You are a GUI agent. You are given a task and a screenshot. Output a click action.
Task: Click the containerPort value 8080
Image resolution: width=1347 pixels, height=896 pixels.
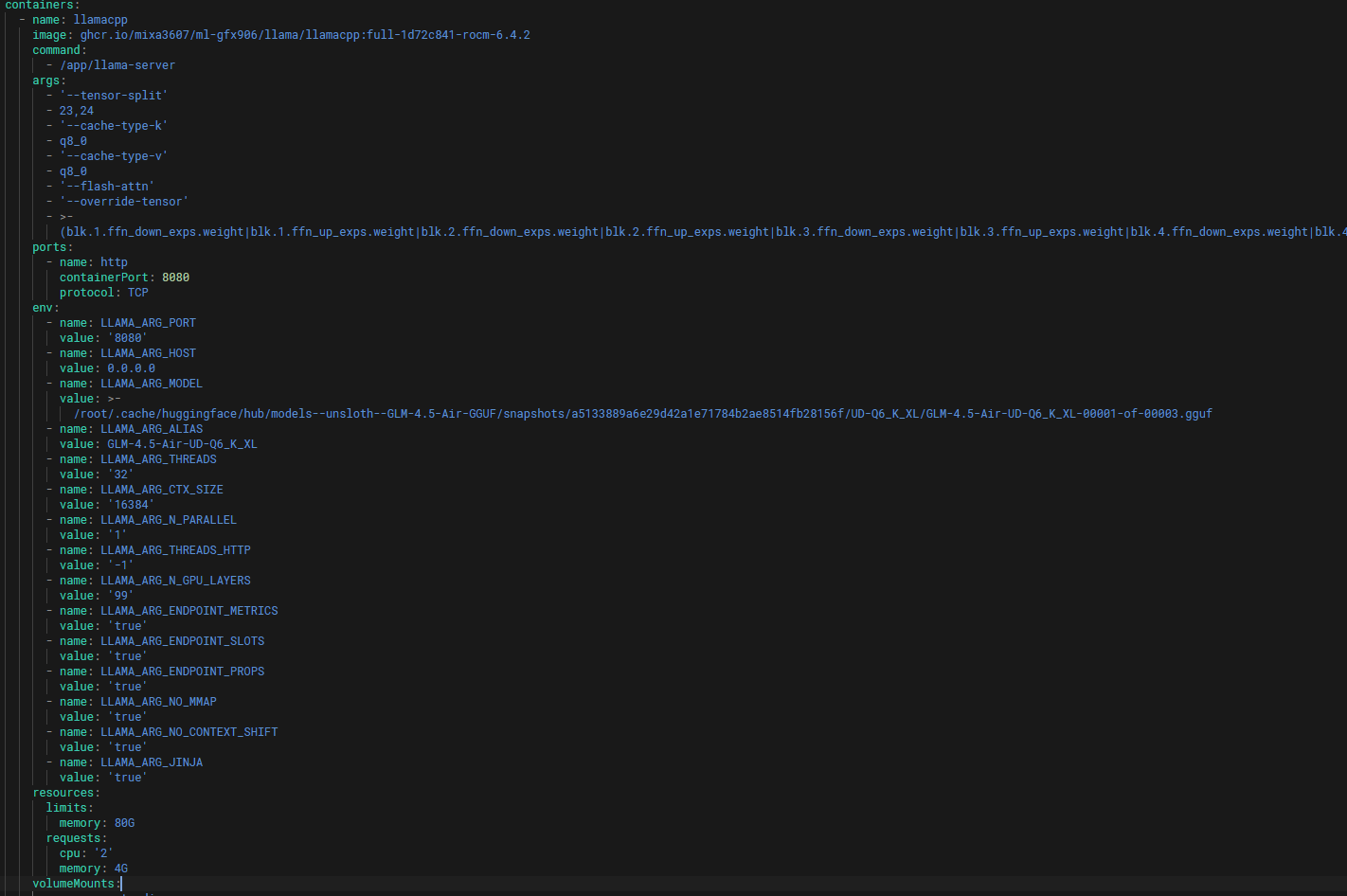point(175,278)
